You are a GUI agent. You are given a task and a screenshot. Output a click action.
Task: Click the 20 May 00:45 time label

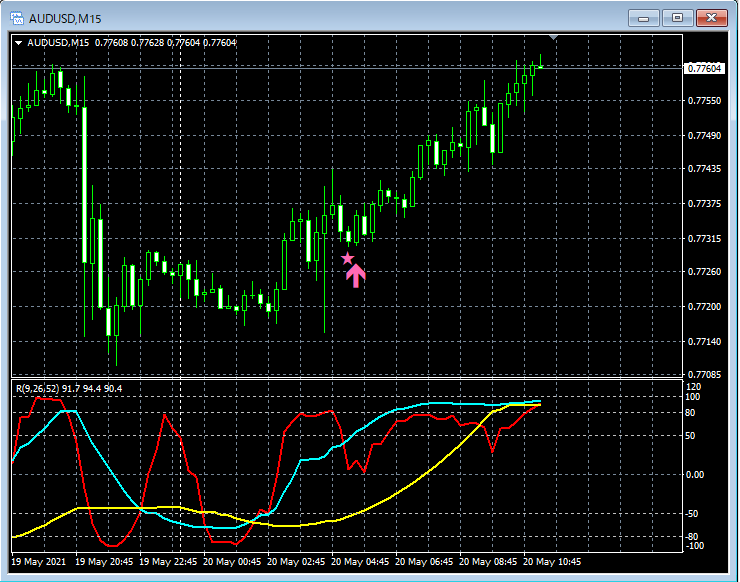coord(232,562)
